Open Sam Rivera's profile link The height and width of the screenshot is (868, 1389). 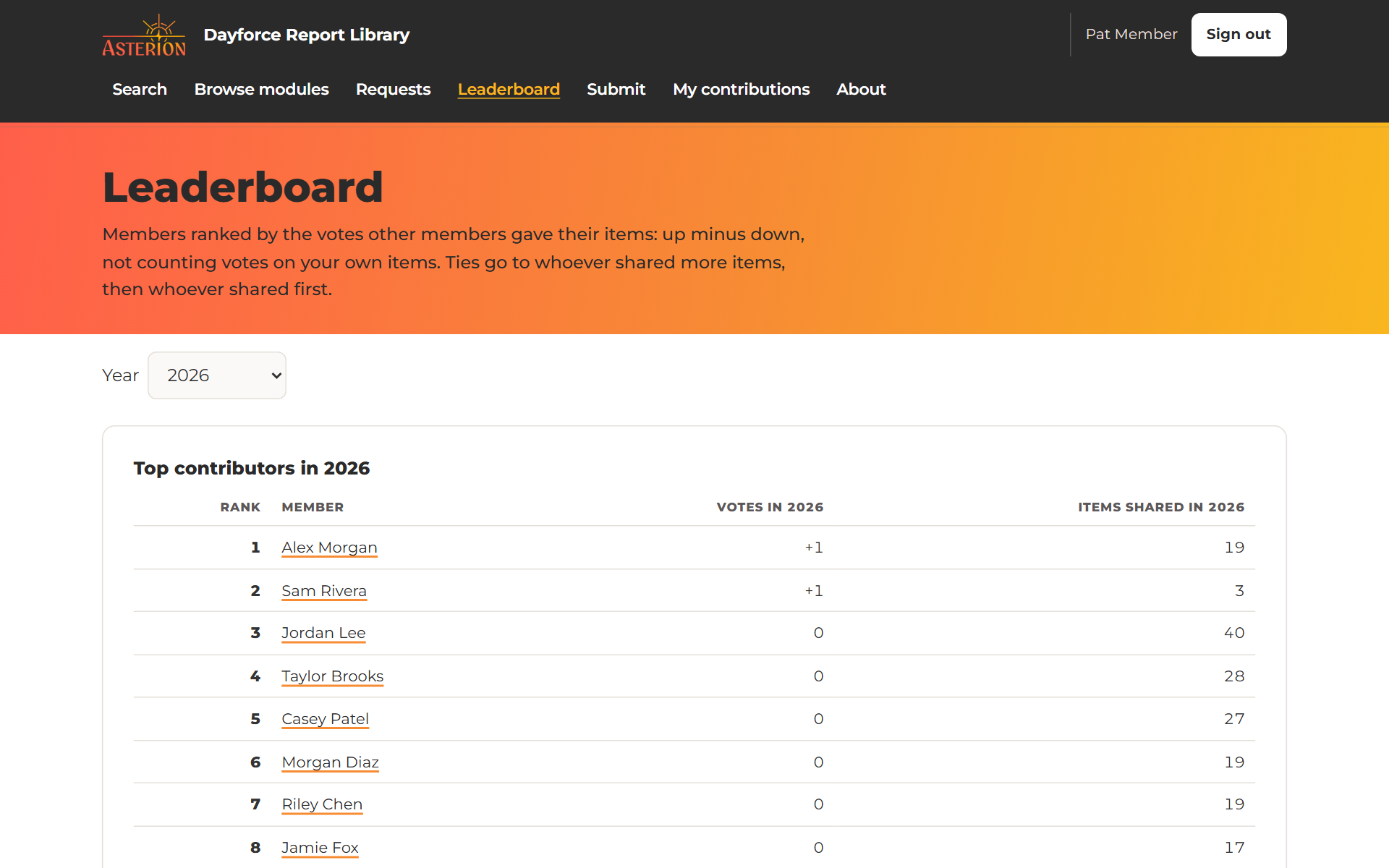pyautogui.click(x=324, y=591)
